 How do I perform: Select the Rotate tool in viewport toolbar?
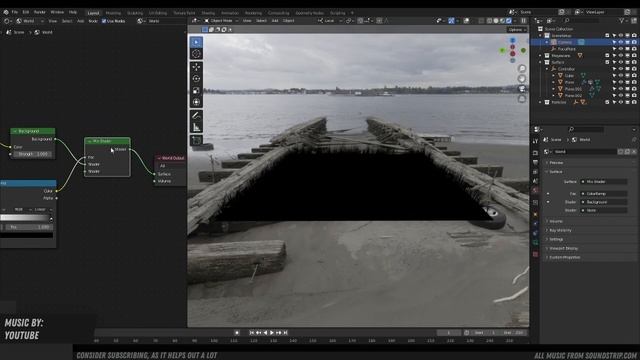pos(196,78)
